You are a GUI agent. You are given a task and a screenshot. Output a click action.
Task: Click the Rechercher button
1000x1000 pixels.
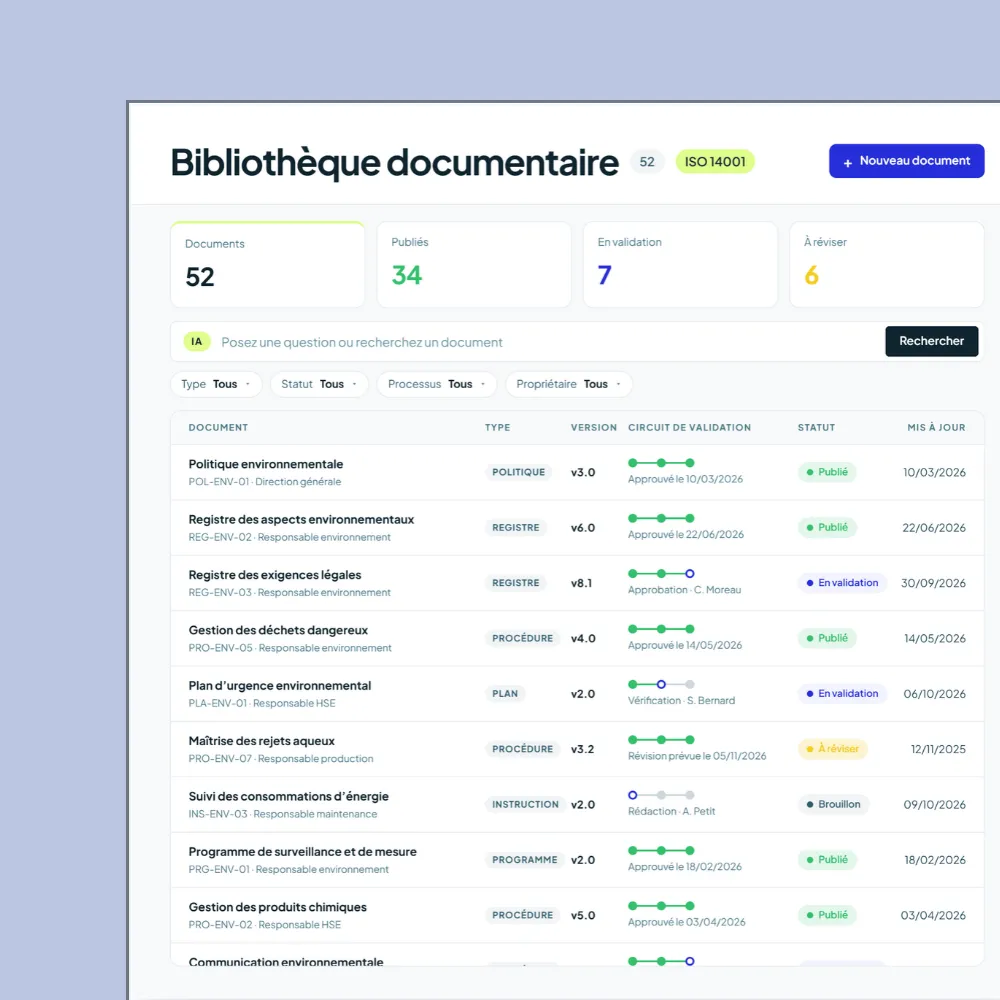click(931, 341)
